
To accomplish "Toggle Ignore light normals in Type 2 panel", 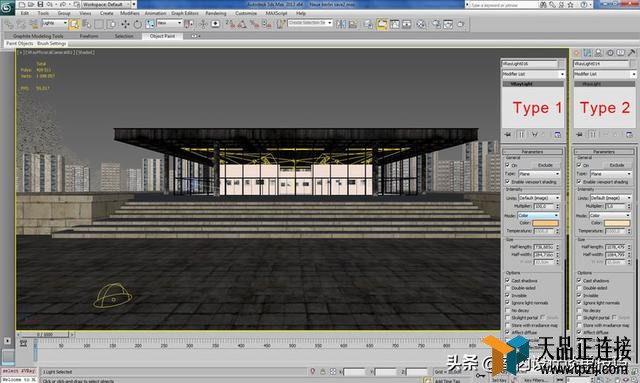I will (x=579, y=303).
